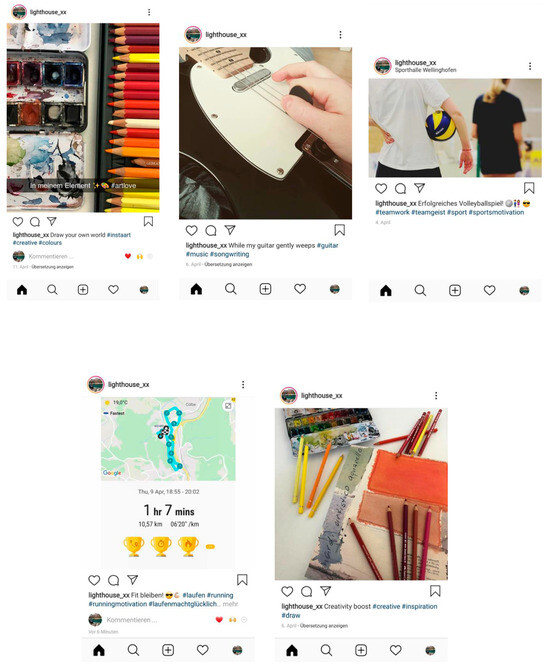Bookmark the volleyball post
This screenshot has height=672, width=550.
(x=529, y=188)
